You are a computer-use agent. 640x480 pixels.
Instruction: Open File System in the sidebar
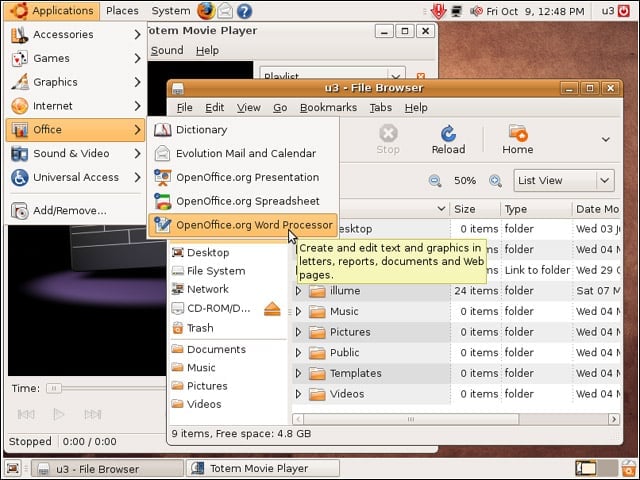229,271
